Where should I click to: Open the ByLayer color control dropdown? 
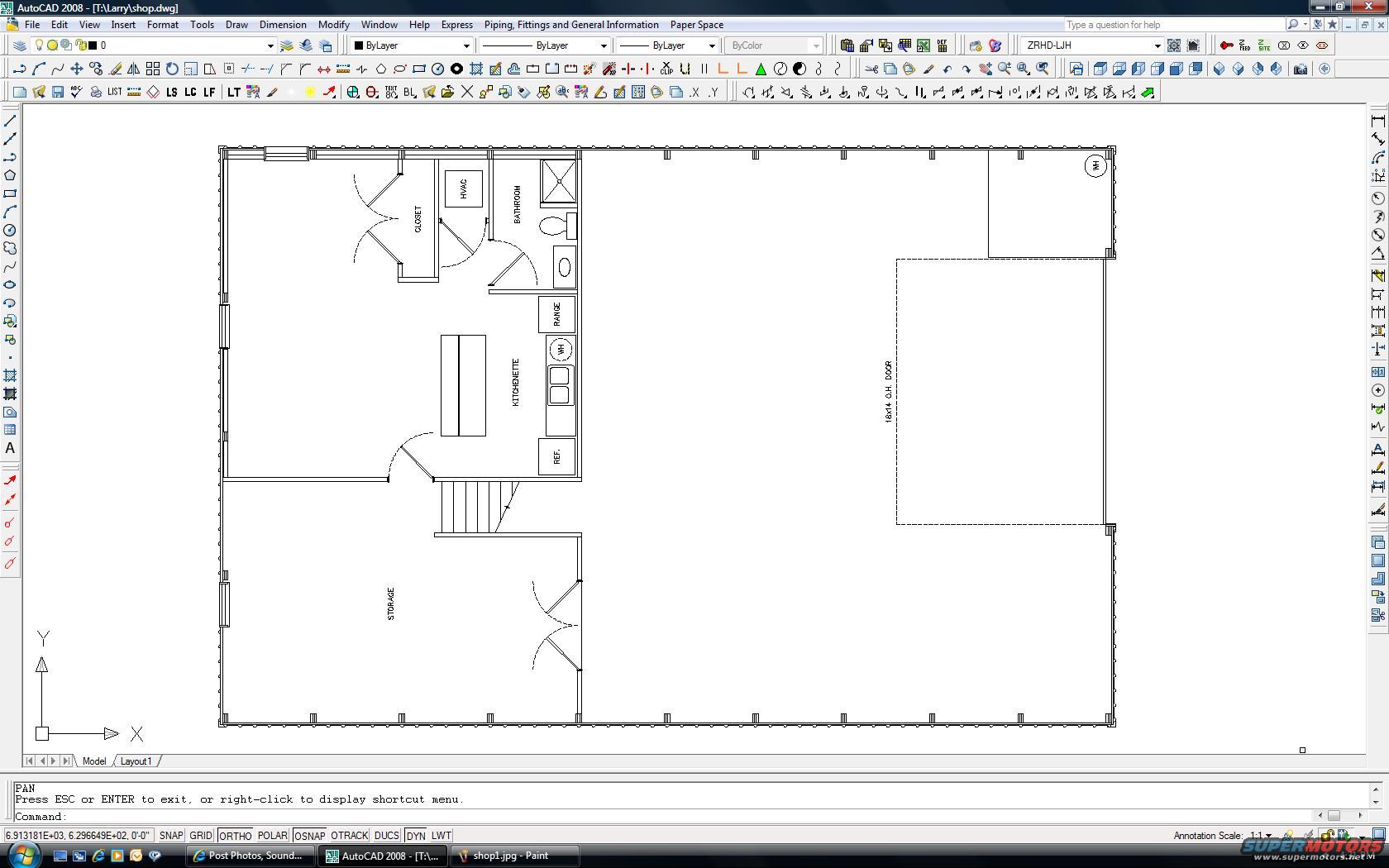pos(466,45)
